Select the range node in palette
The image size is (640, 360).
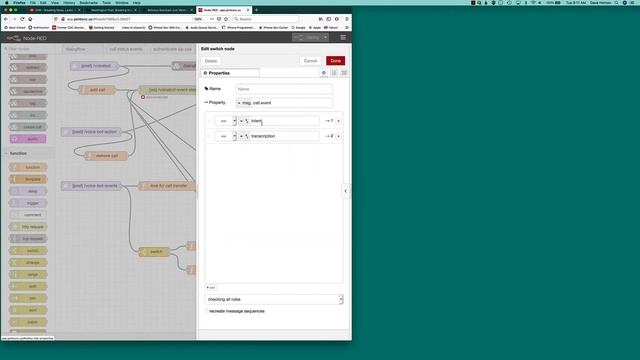click(28, 274)
